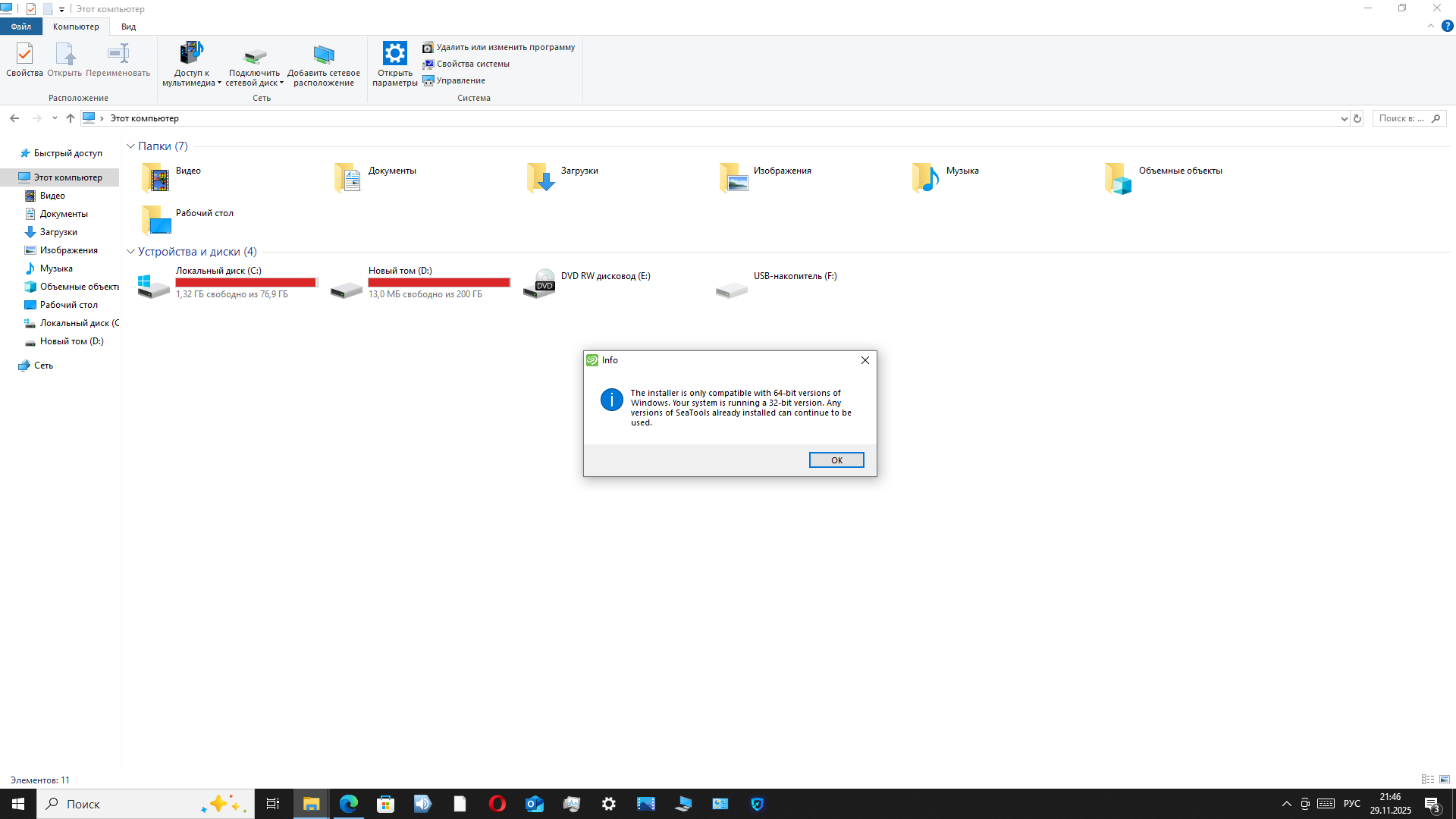Image resolution: width=1456 pixels, height=819 pixels.
Task: Click the map network drive icon
Action: tap(254, 56)
